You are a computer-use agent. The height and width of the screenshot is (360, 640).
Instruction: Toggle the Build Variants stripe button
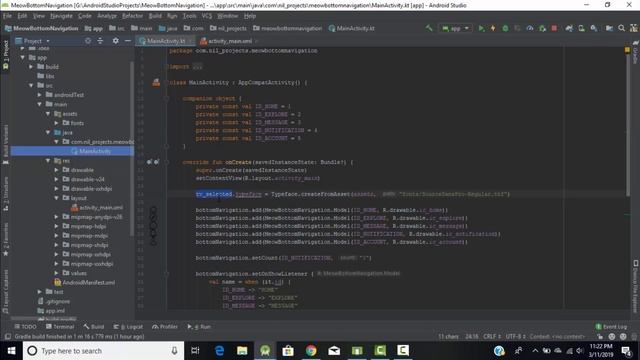pyautogui.click(x=6, y=144)
